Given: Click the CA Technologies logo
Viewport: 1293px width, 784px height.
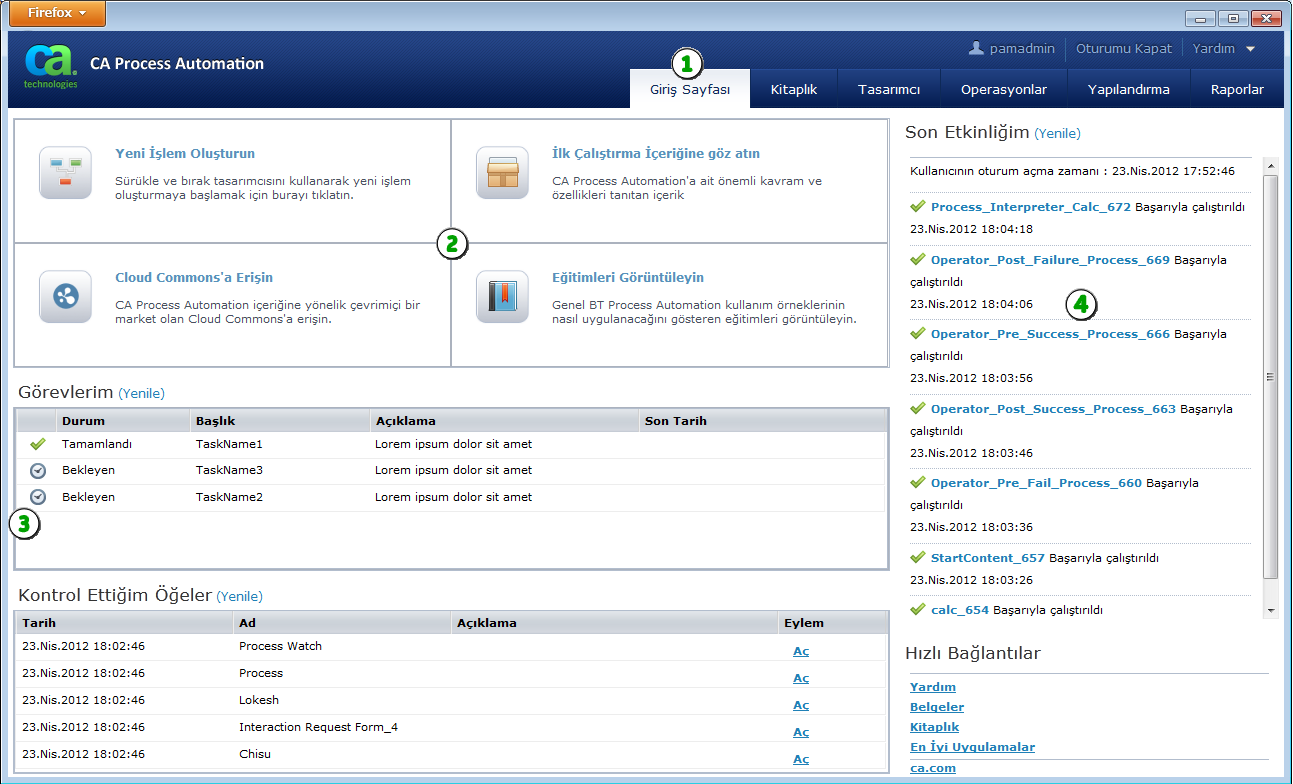Looking at the screenshot, I should (50, 65).
